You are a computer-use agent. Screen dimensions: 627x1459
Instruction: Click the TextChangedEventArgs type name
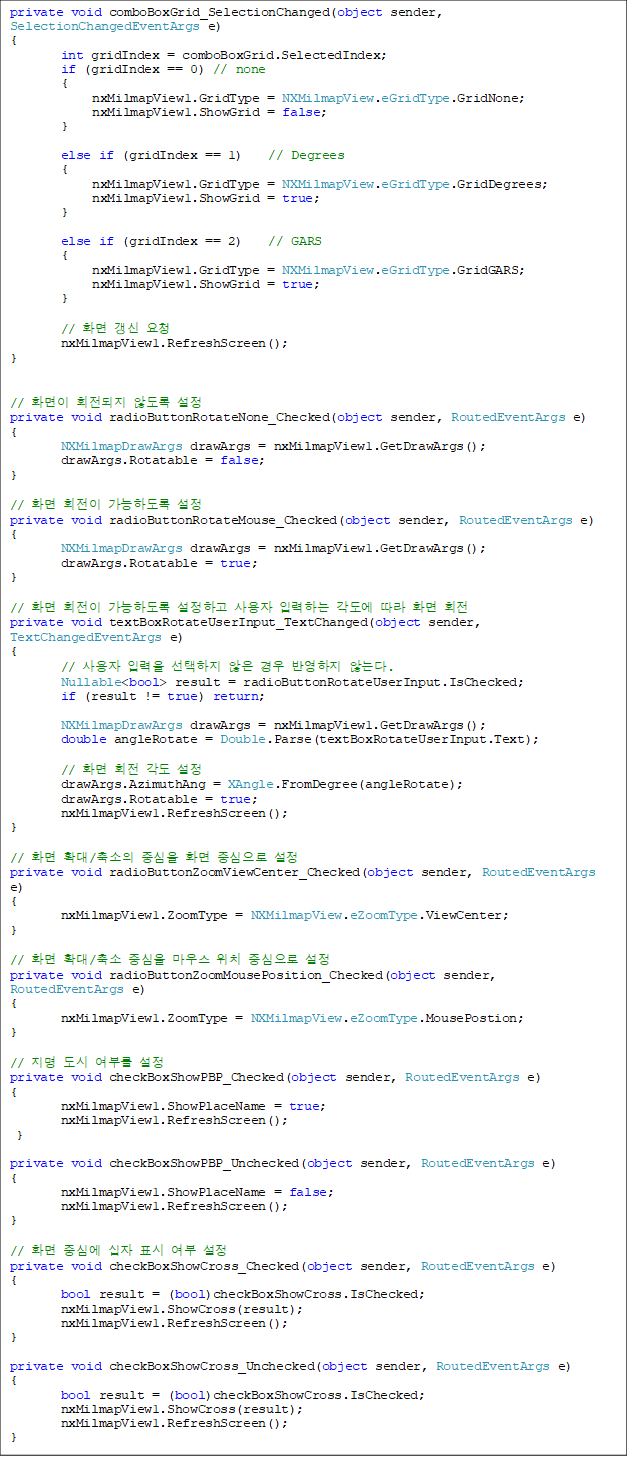click(x=88, y=636)
